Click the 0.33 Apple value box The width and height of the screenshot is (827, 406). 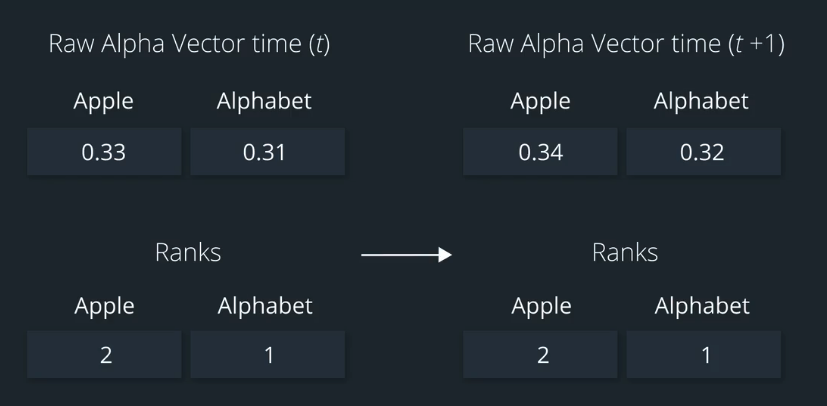104,152
